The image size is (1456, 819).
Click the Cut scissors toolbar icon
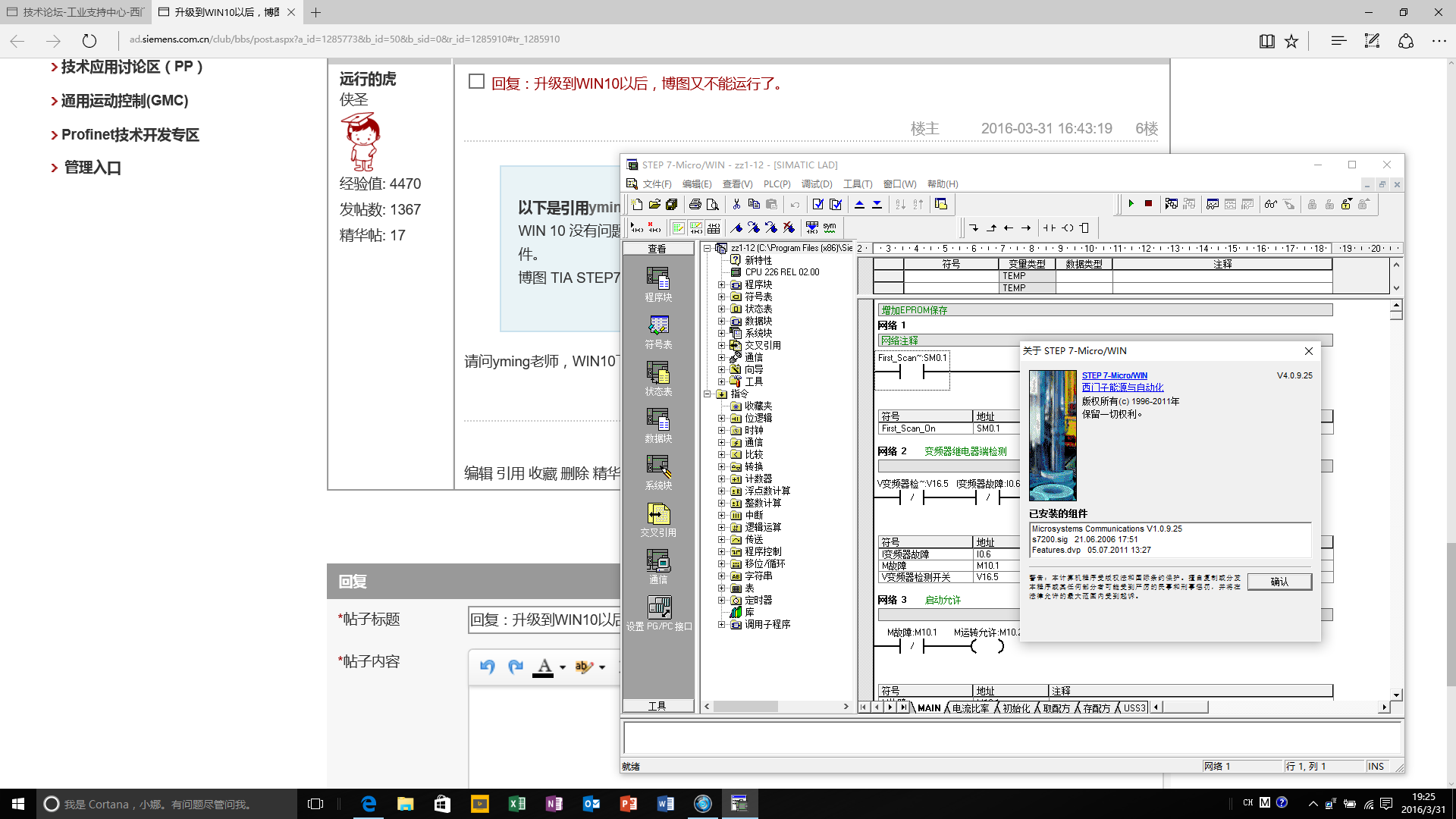click(x=736, y=204)
